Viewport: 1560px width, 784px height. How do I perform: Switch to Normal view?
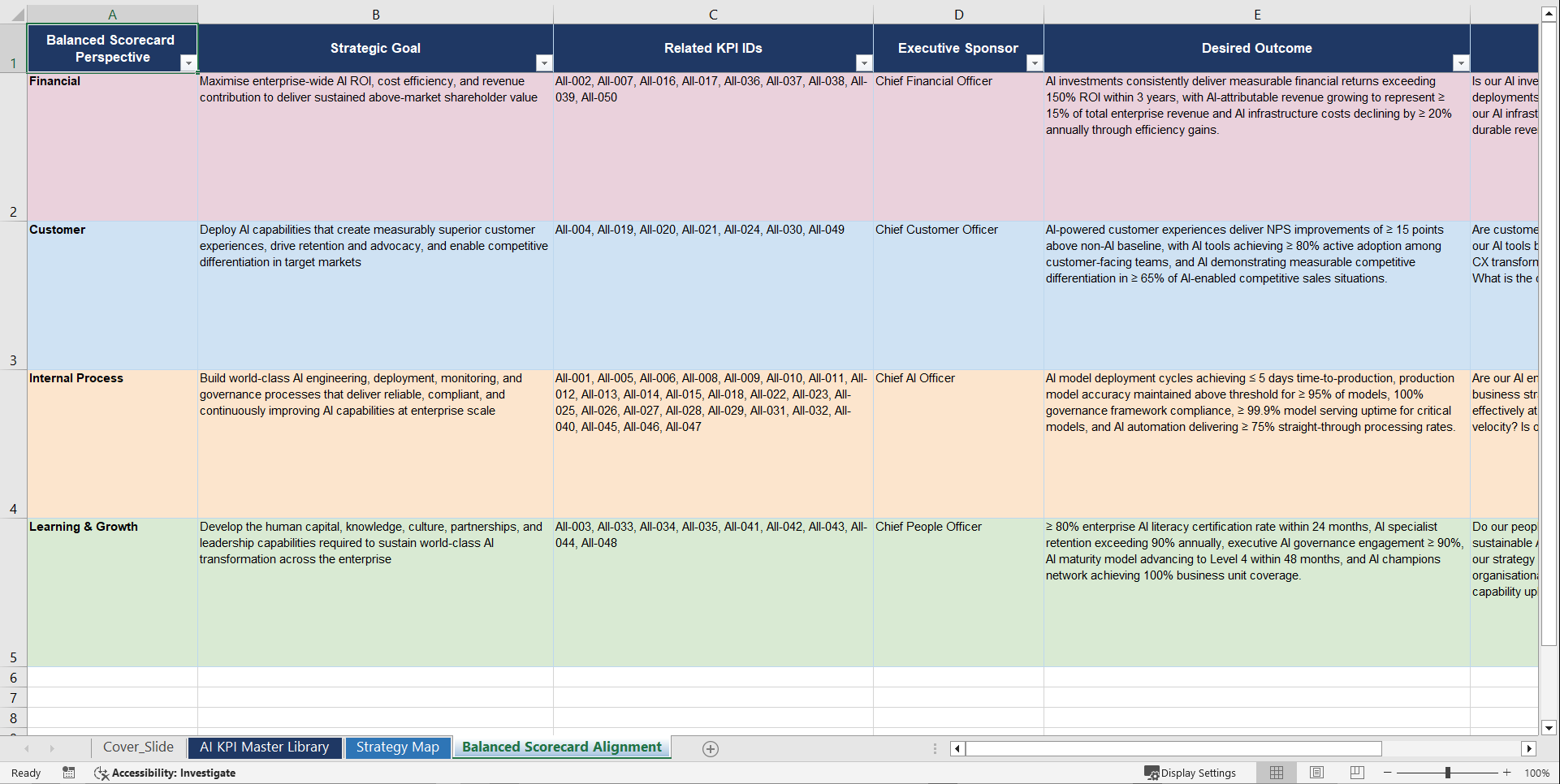(1277, 773)
